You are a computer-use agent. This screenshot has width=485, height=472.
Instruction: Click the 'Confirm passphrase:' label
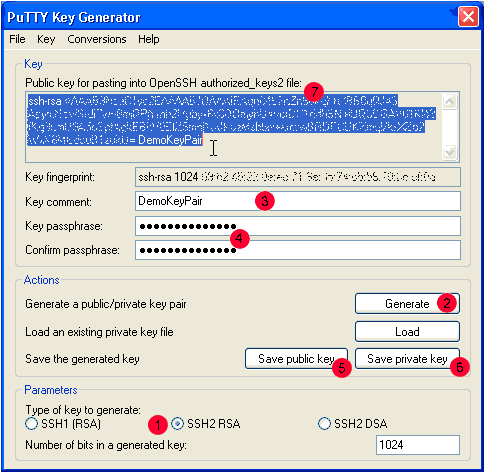pyautogui.click(x=72, y=250)
